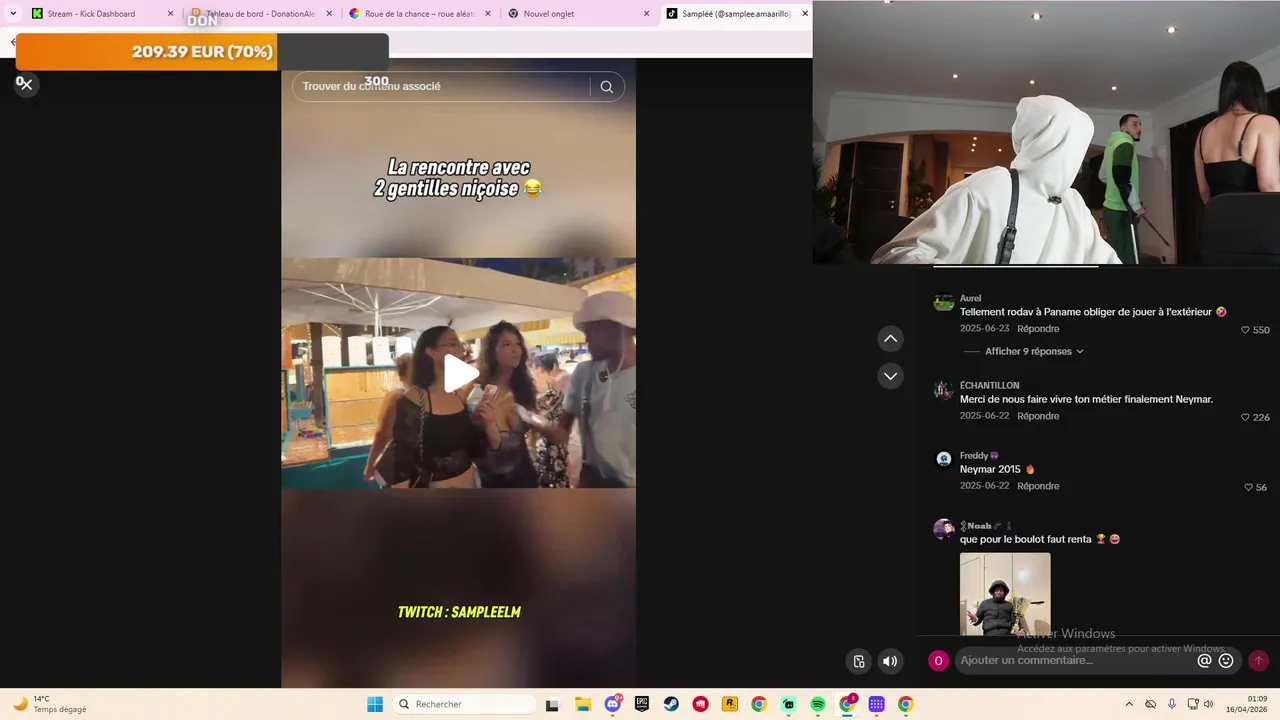Expand 'Afficher 9 réponses' under Aurel's comment
Image resolution: width=1280 pixels, height=720 pixels.
point(1034,352)
